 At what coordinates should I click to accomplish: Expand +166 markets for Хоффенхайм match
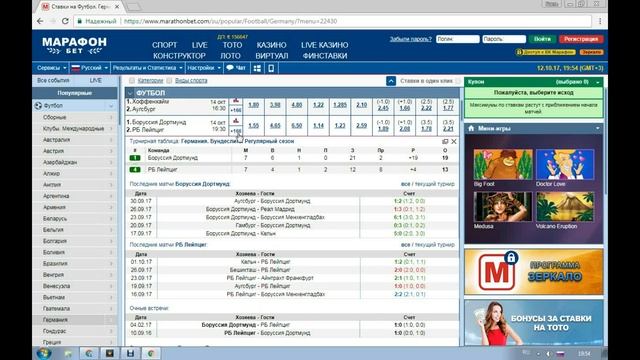[236, 110]
